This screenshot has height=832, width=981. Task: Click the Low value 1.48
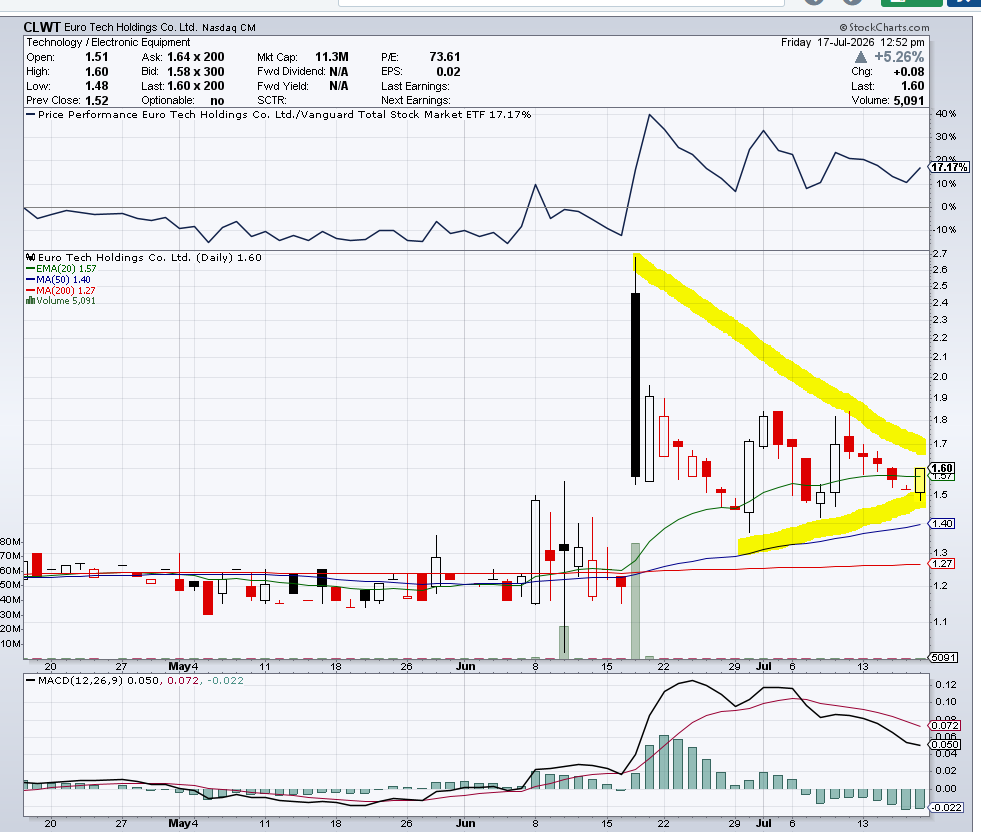click(x=96, y=86)
